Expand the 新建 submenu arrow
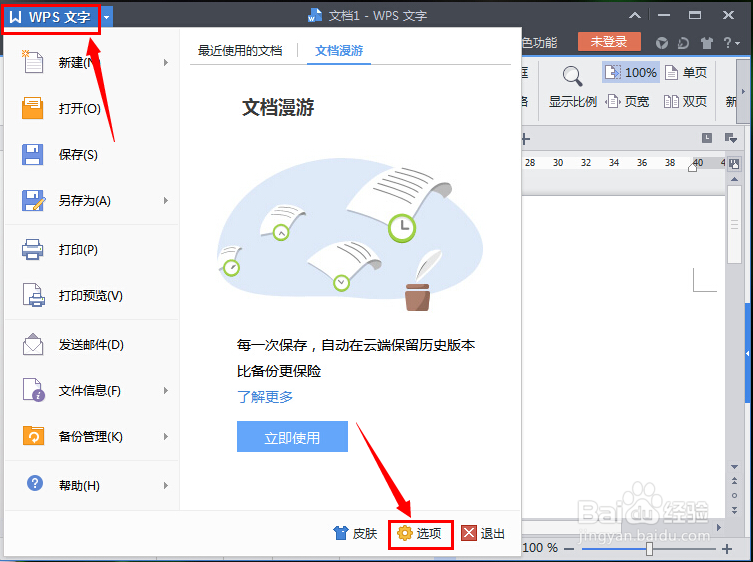Viewport: 753px width, 562px height. [x=166, y=62]
